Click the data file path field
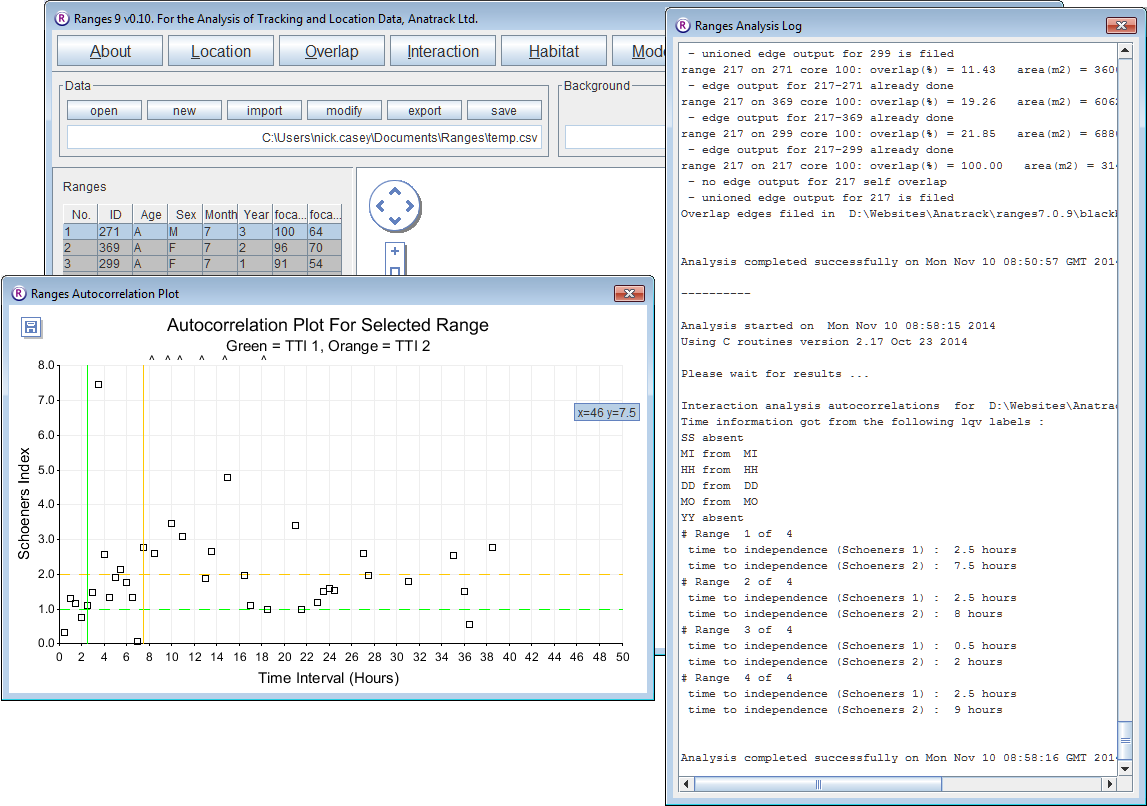Image resolution: width=1147 pixels, height=806 pixels. click(306, 138)
